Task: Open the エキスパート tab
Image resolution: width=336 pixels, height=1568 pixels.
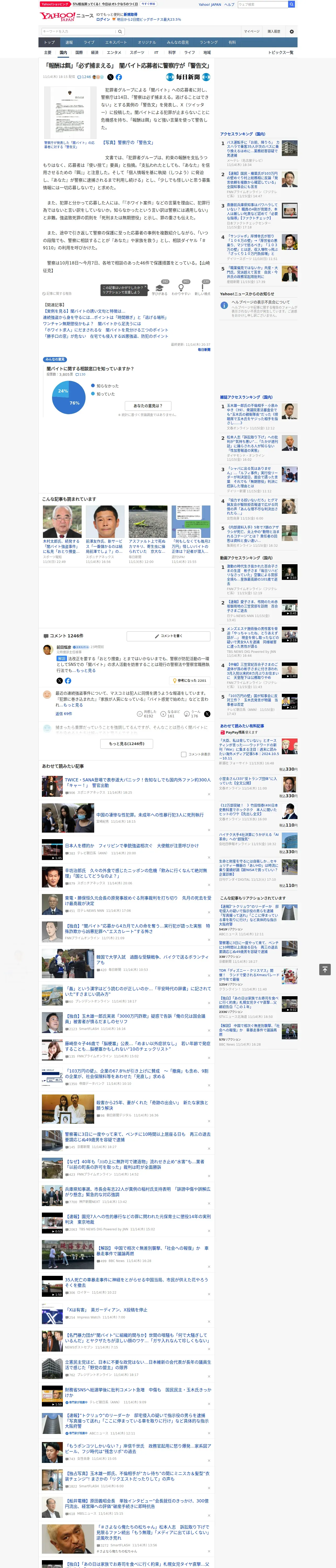Action: (116, 43)
